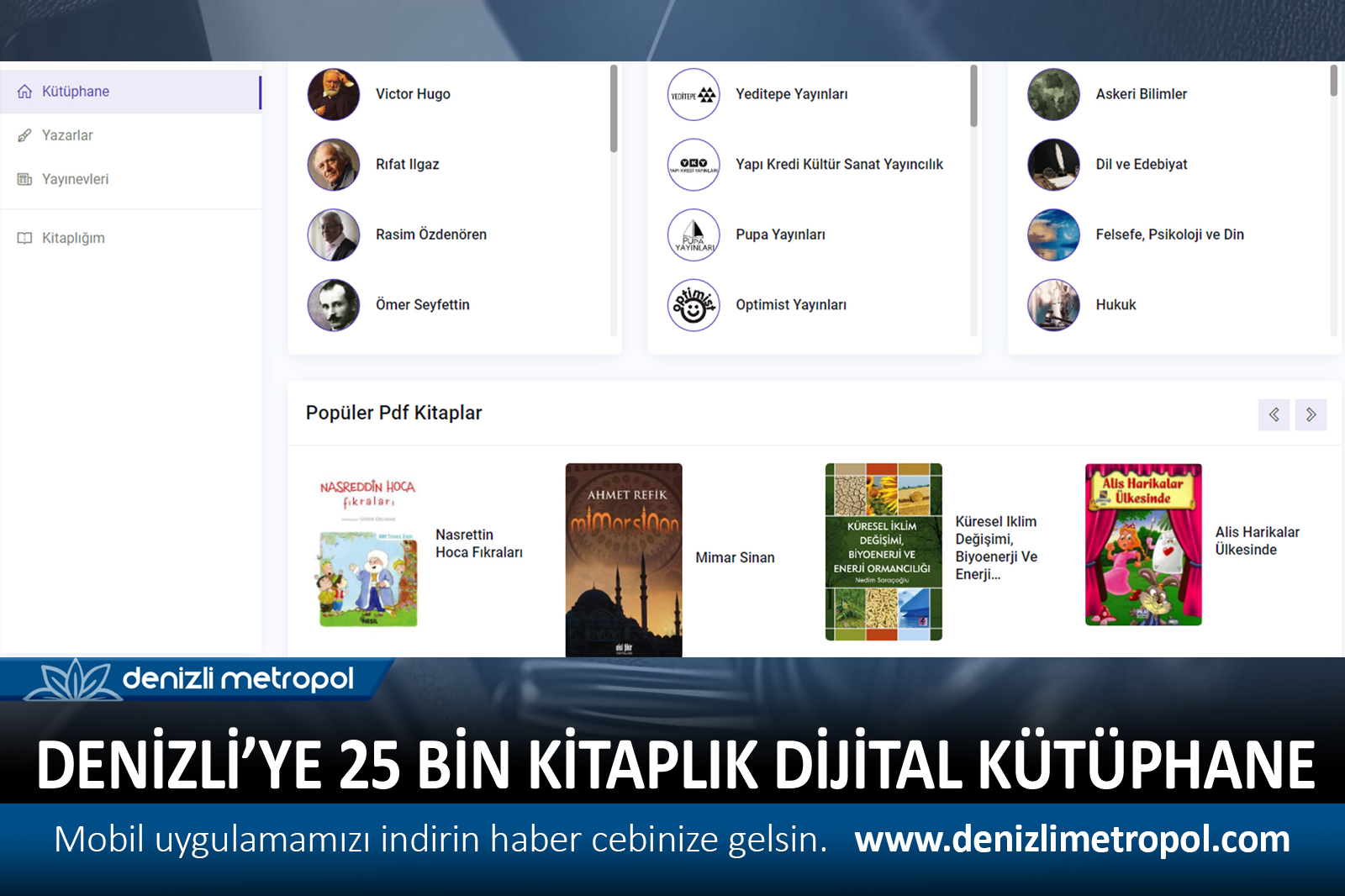Open the Alis Harikalar Ülkesinde cover
This screenshot has width=1345, height=896.
click(x=1143, y=545)
